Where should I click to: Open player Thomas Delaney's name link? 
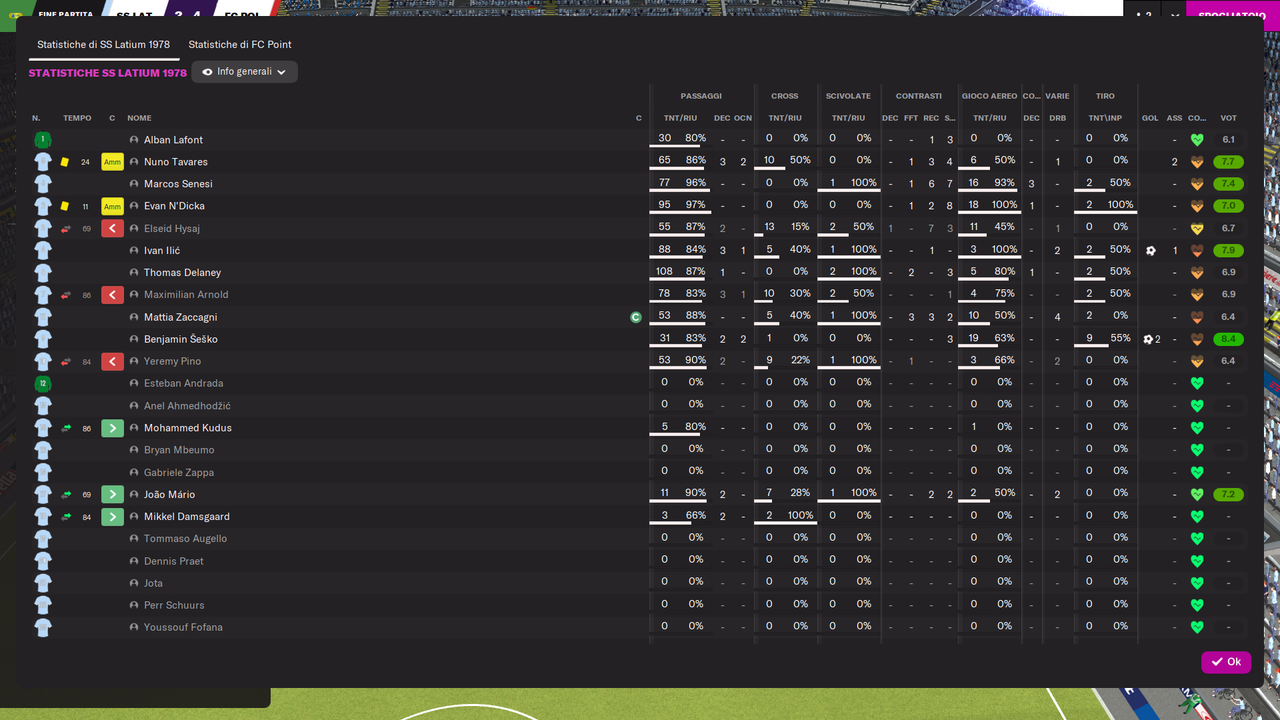pyautogui.click(x=182, y=273)
